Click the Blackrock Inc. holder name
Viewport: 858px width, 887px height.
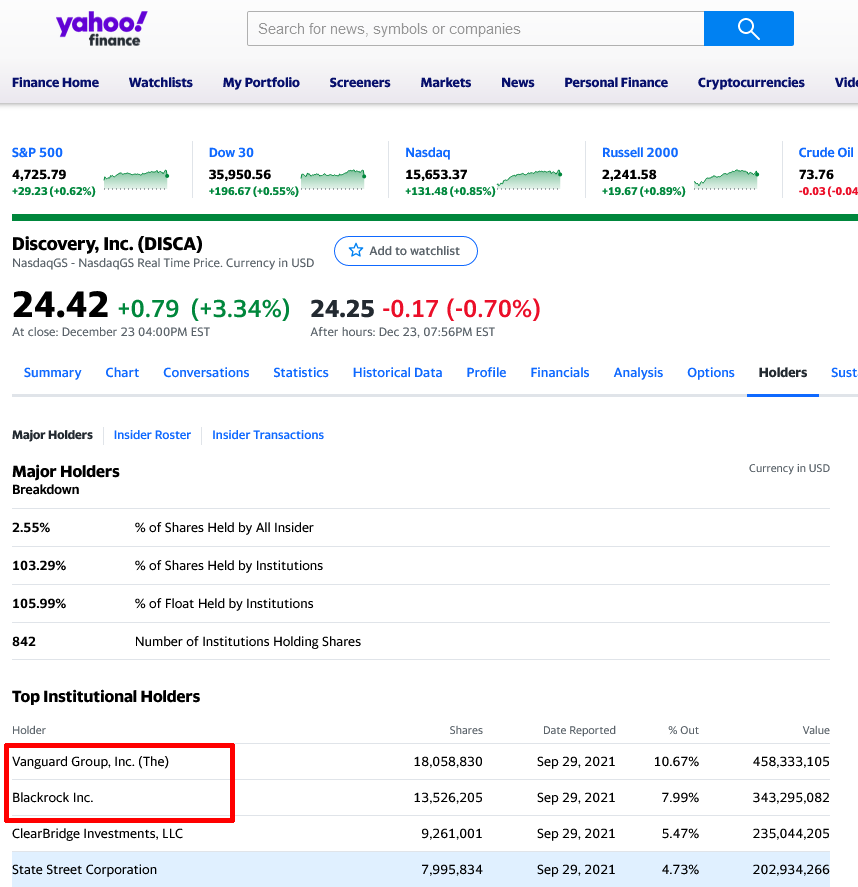tap(53, 798)
